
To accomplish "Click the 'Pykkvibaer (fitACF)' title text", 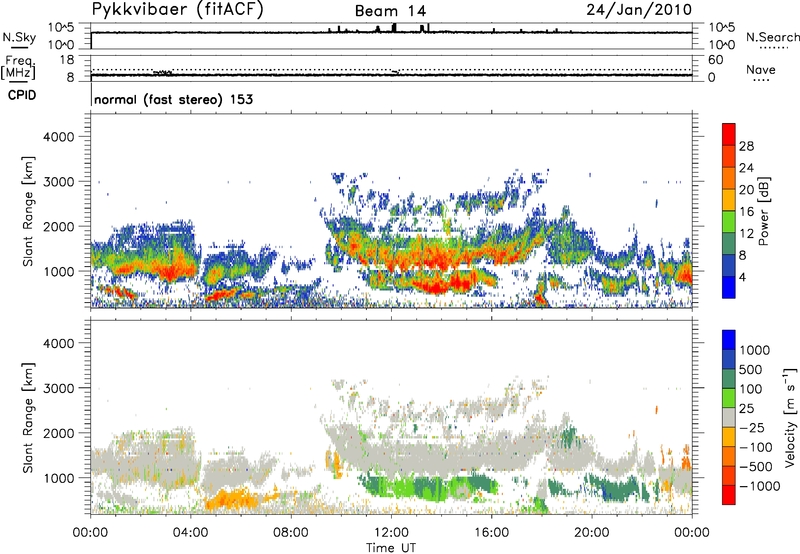I will [178, 10].
